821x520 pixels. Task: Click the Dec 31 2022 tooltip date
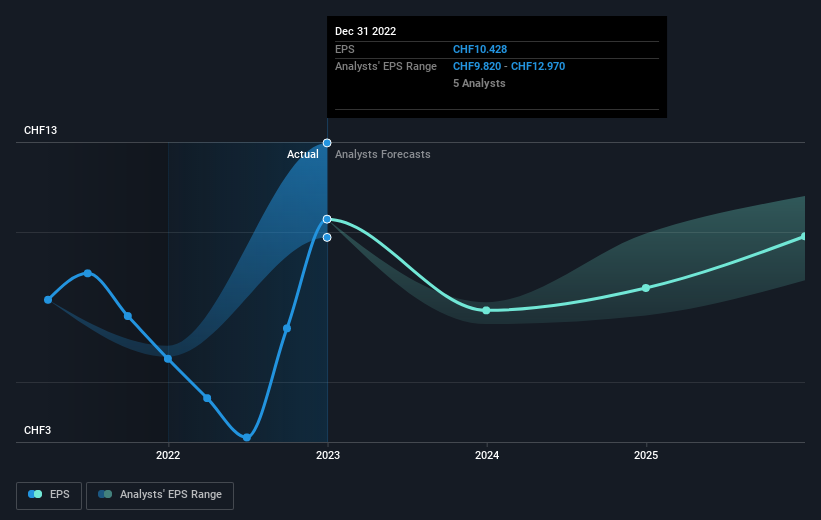click(x=365, y=31)
